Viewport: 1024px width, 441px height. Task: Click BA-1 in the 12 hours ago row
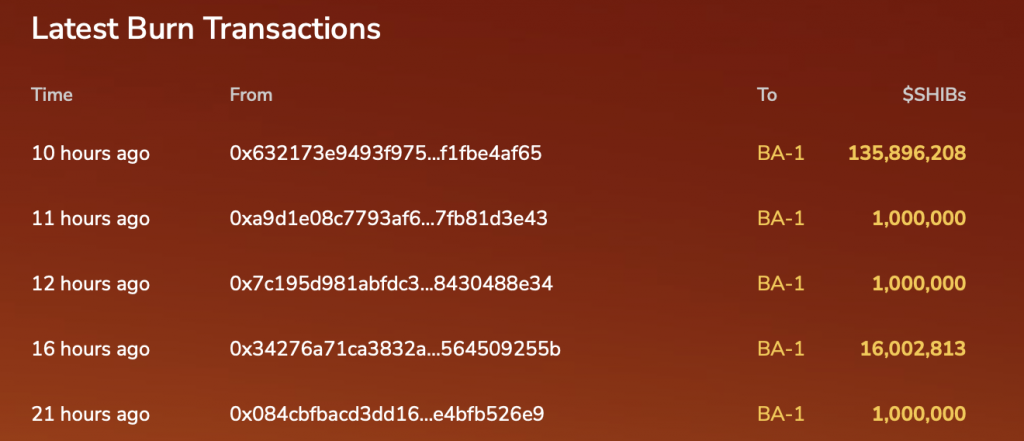point(781,284)
